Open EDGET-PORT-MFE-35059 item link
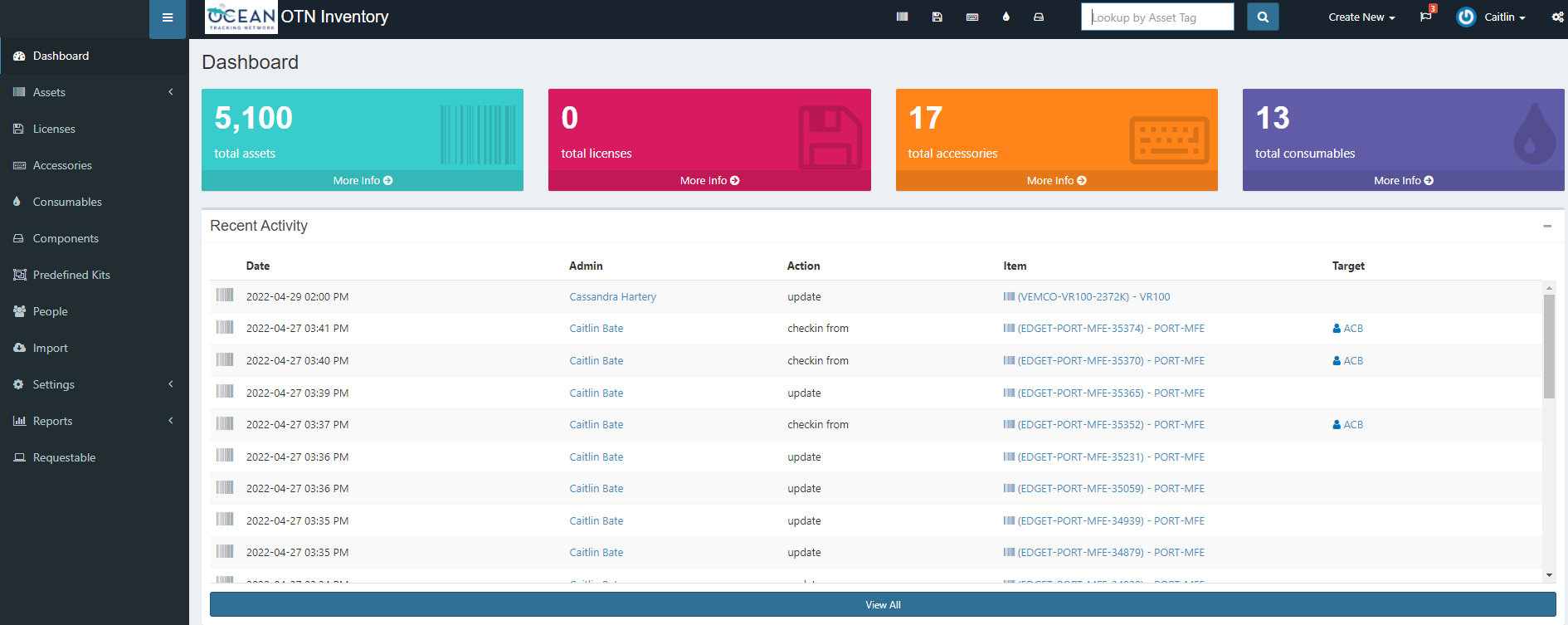The image size is (1568, 625). pos(1104,488)
